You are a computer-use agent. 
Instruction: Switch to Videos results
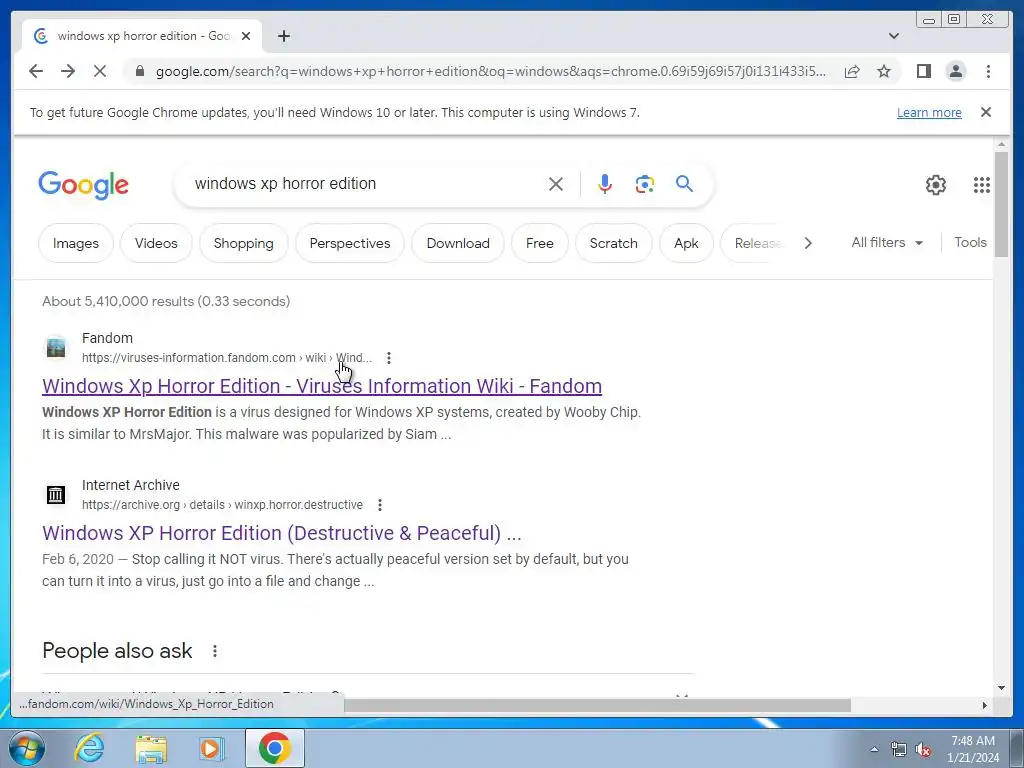point(156,243)
